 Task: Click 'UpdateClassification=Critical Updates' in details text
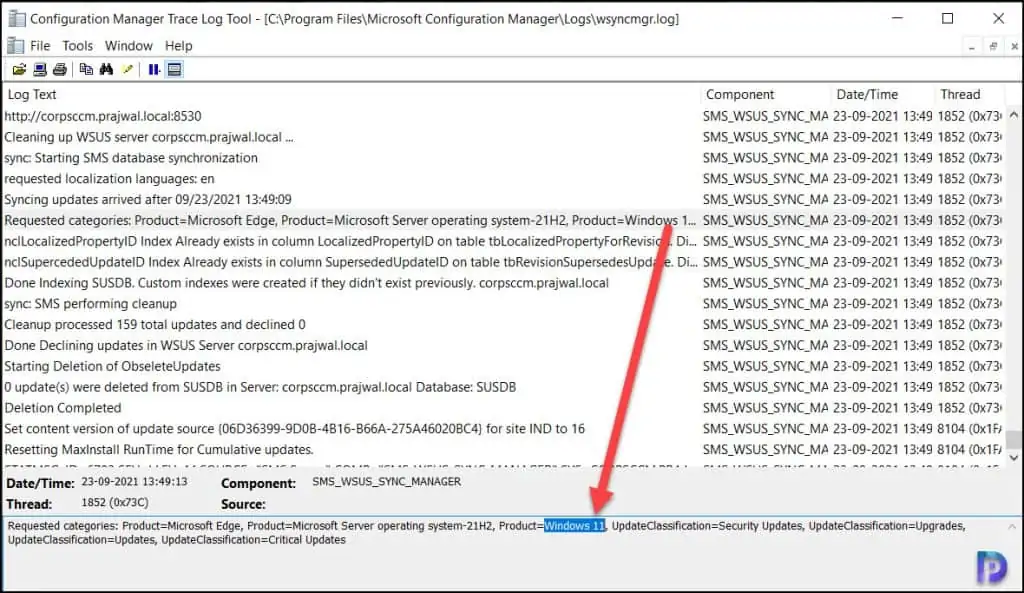pos(253,540)
